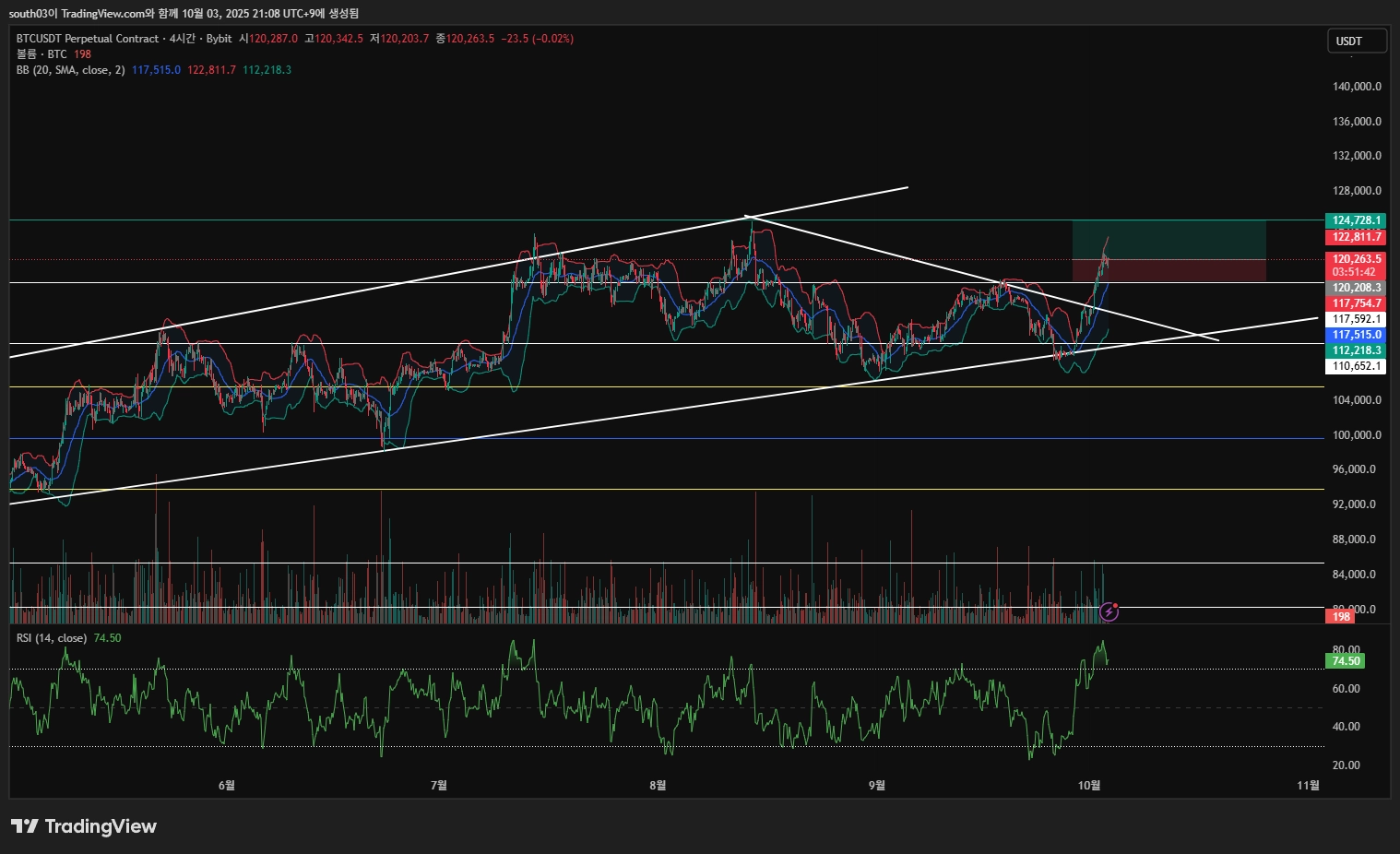1400x854 pixels.
Task: Click the 10월 label on time axis
Action: pyautogui.click(x=1089, y=785)
